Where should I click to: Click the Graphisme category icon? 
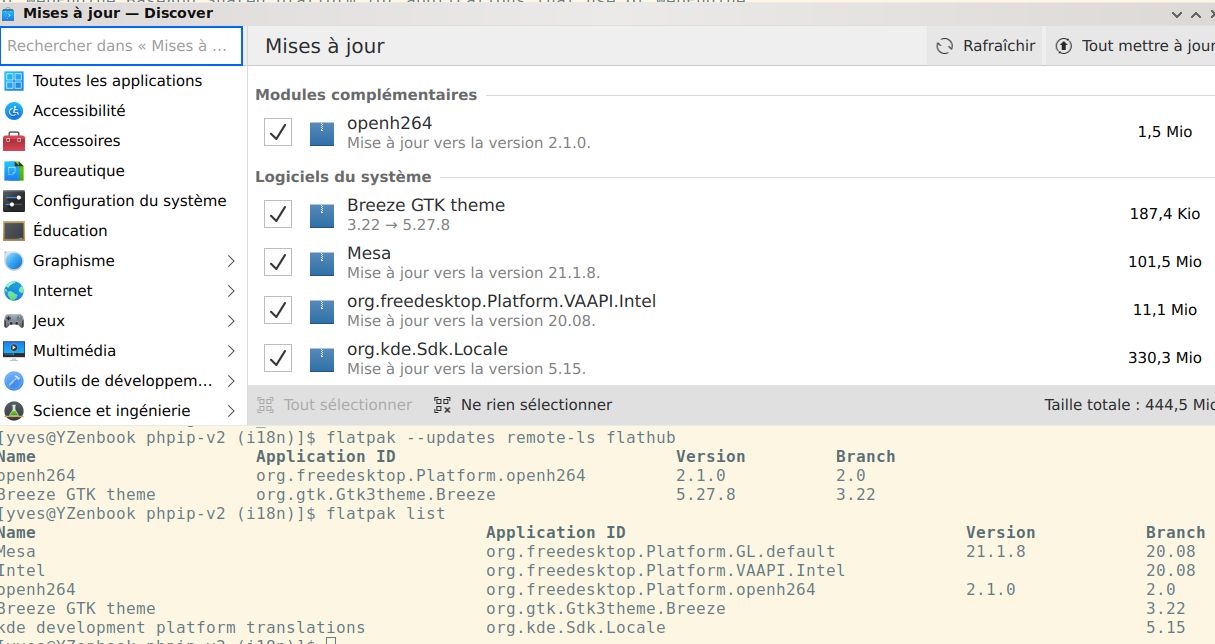point(14,261)
